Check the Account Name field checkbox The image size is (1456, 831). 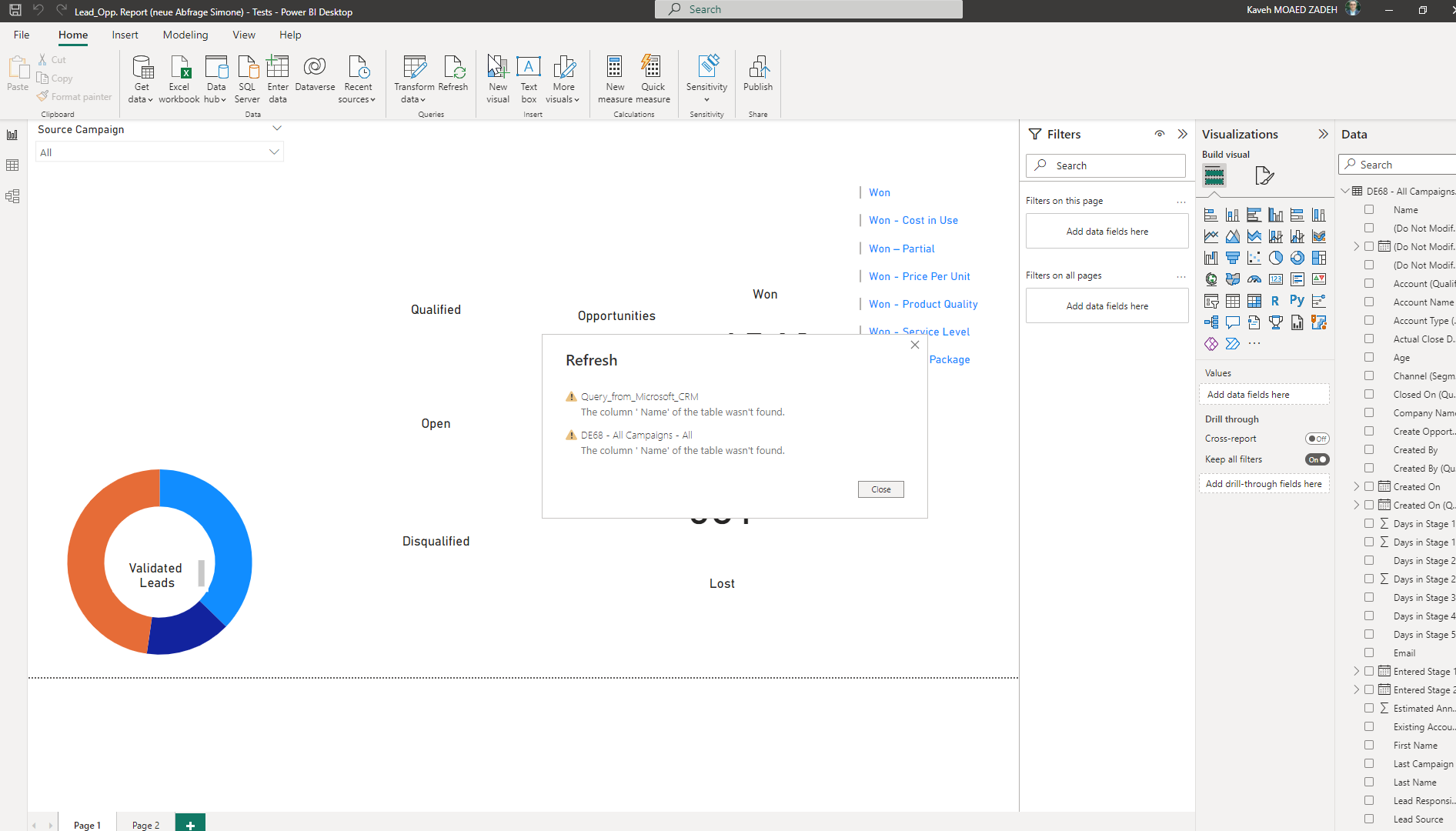pyautogui.click(x=1369, y=302)
